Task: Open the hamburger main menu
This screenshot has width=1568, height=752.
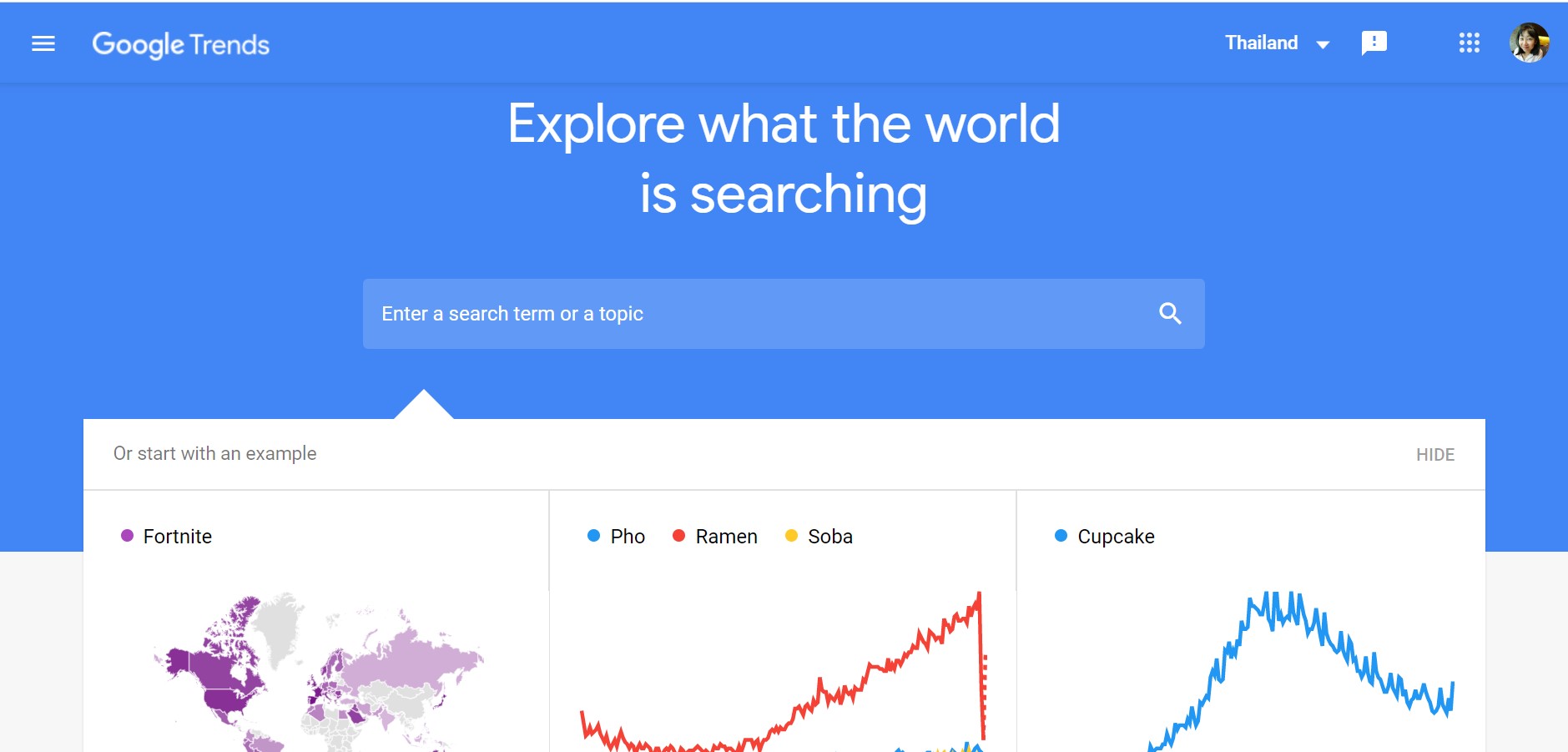Action: [43, 44]
